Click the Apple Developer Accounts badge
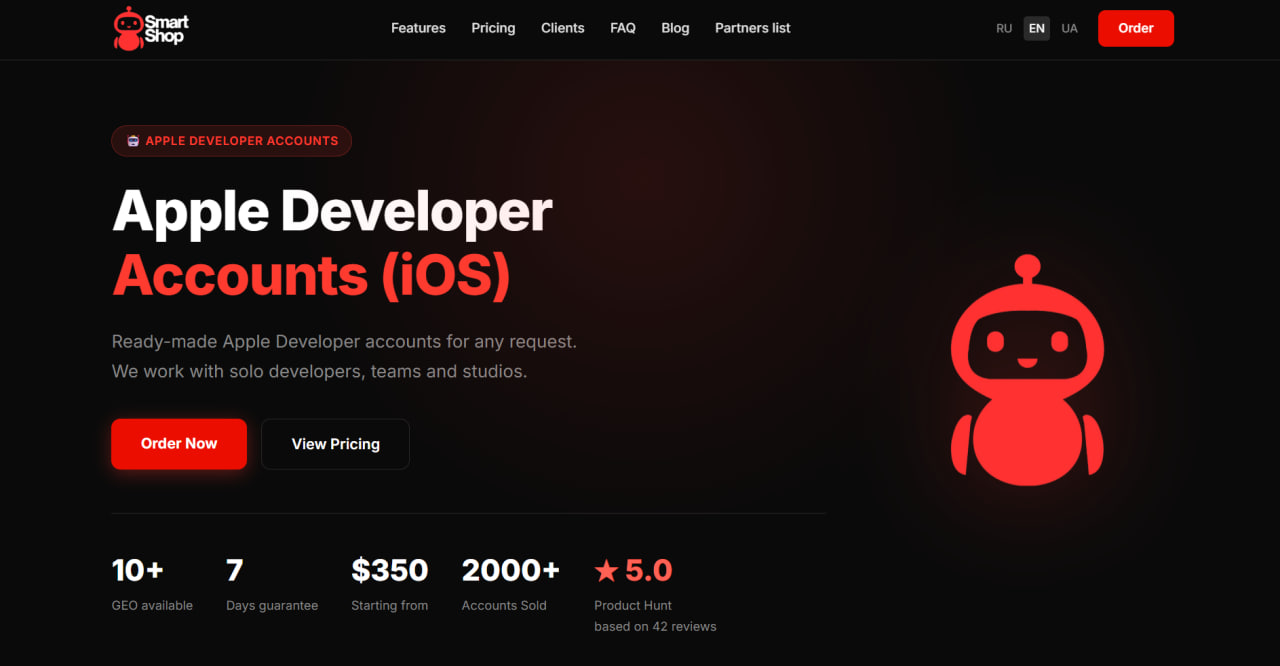1280x666 pixels. [231, 141]
